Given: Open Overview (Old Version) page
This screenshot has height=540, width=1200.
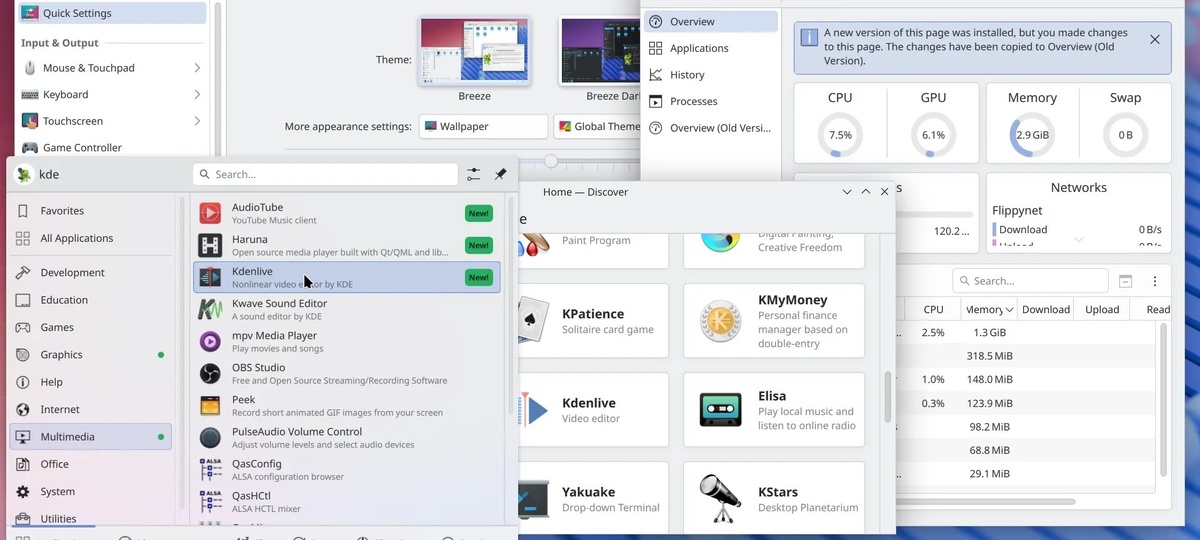Looking at the screenshot, I should click(x=711, y=128).
